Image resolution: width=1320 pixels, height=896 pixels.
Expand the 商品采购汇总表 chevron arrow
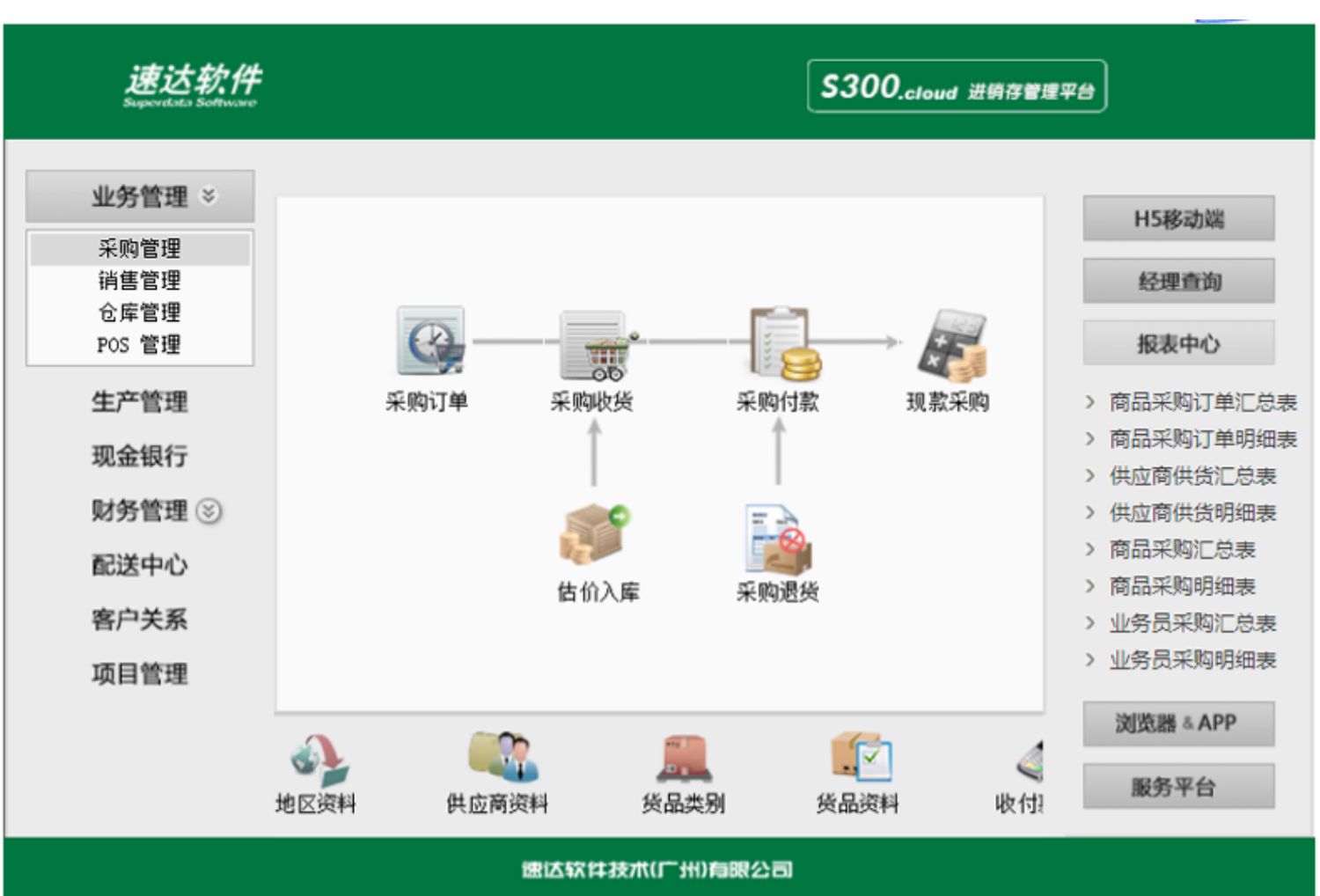click(x=1090, y=549)
